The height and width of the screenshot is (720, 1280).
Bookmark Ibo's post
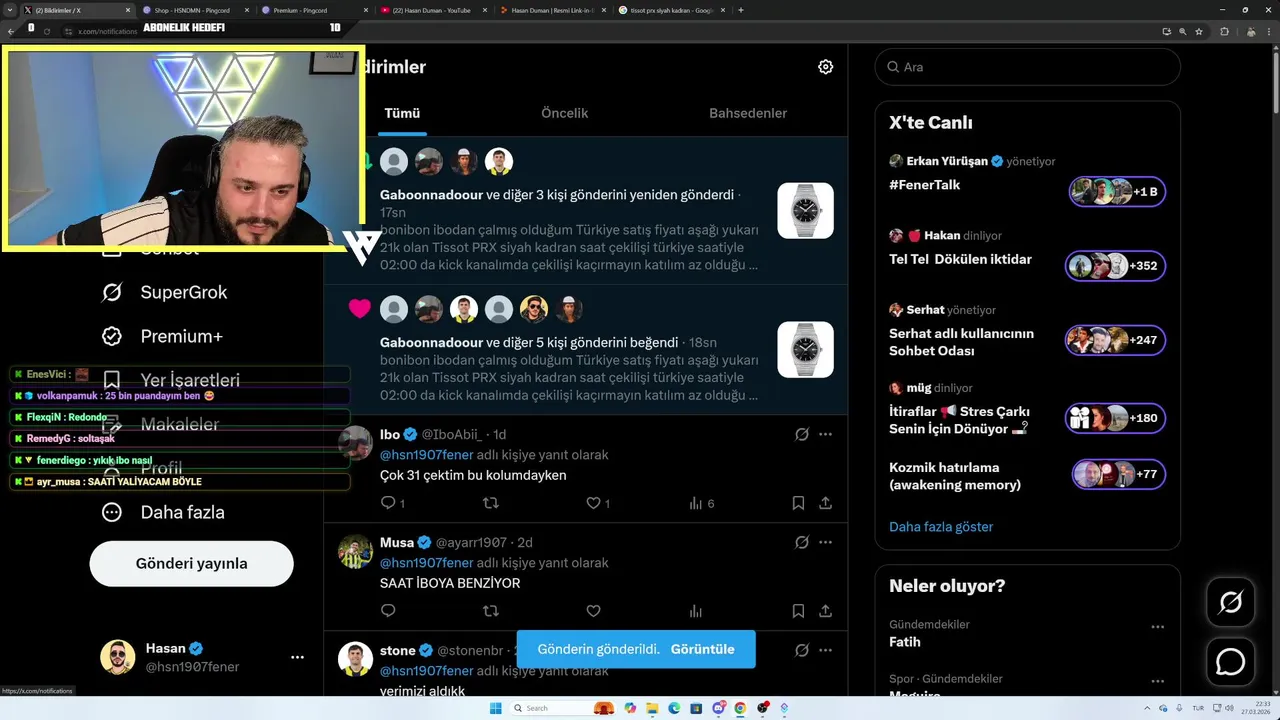point(798,503)
